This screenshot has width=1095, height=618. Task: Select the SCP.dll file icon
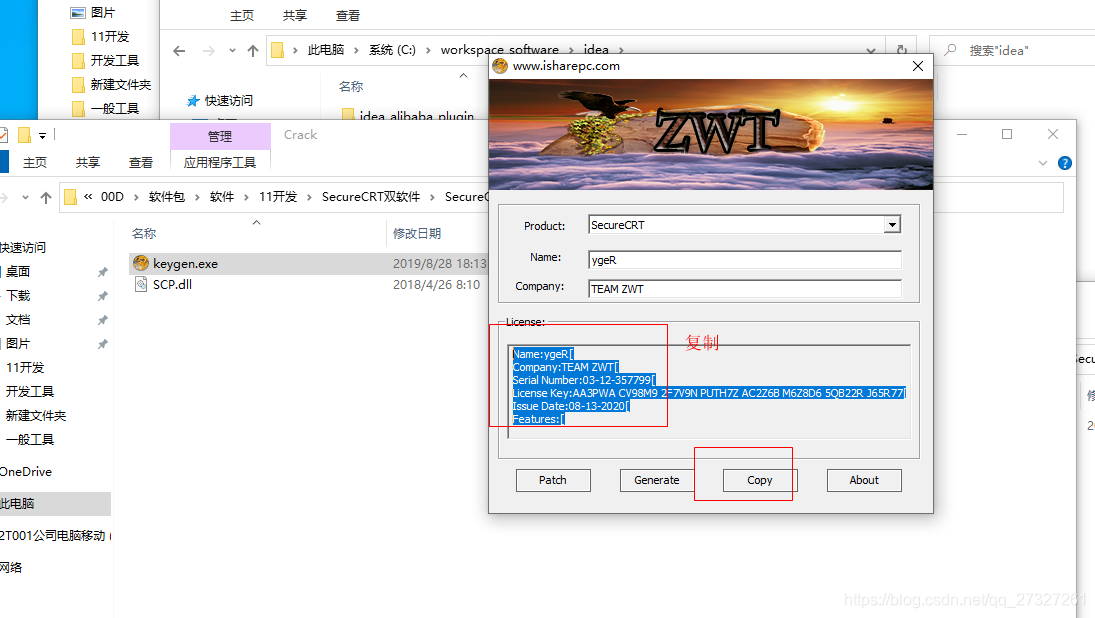[141, 284]
